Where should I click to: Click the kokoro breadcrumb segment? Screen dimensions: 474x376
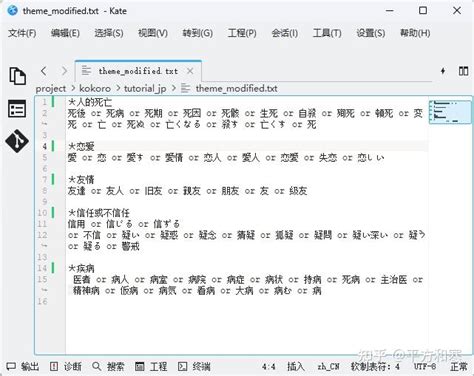[95, 89]
